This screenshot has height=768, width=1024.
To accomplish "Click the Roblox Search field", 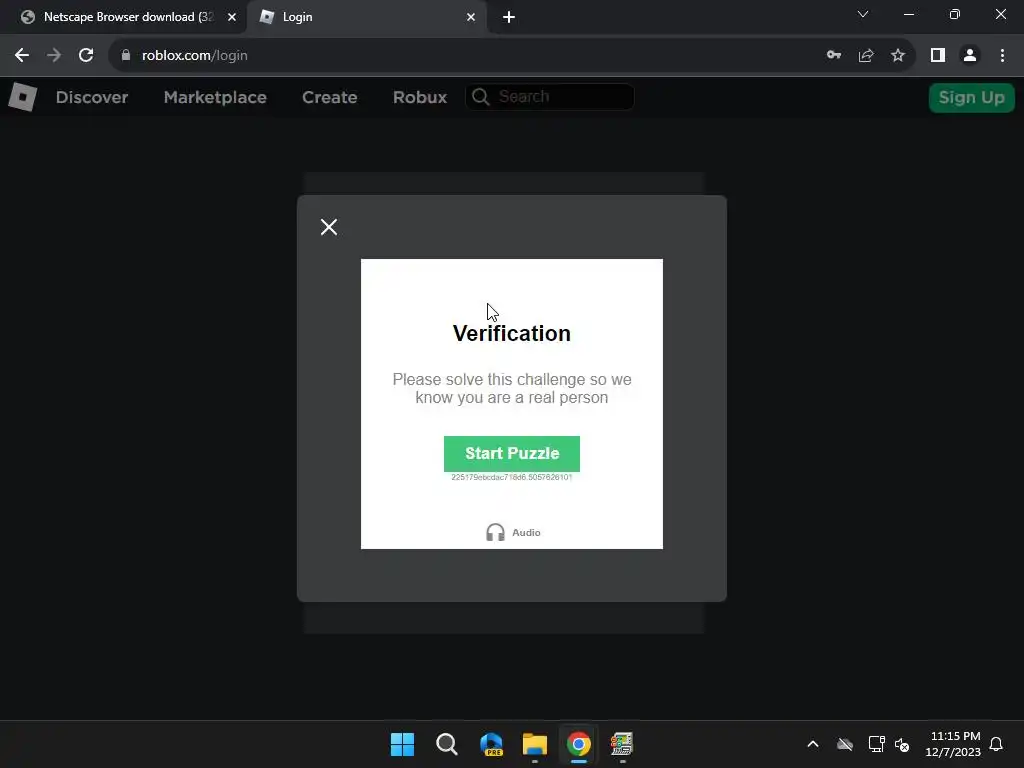I will coord(549,97).
